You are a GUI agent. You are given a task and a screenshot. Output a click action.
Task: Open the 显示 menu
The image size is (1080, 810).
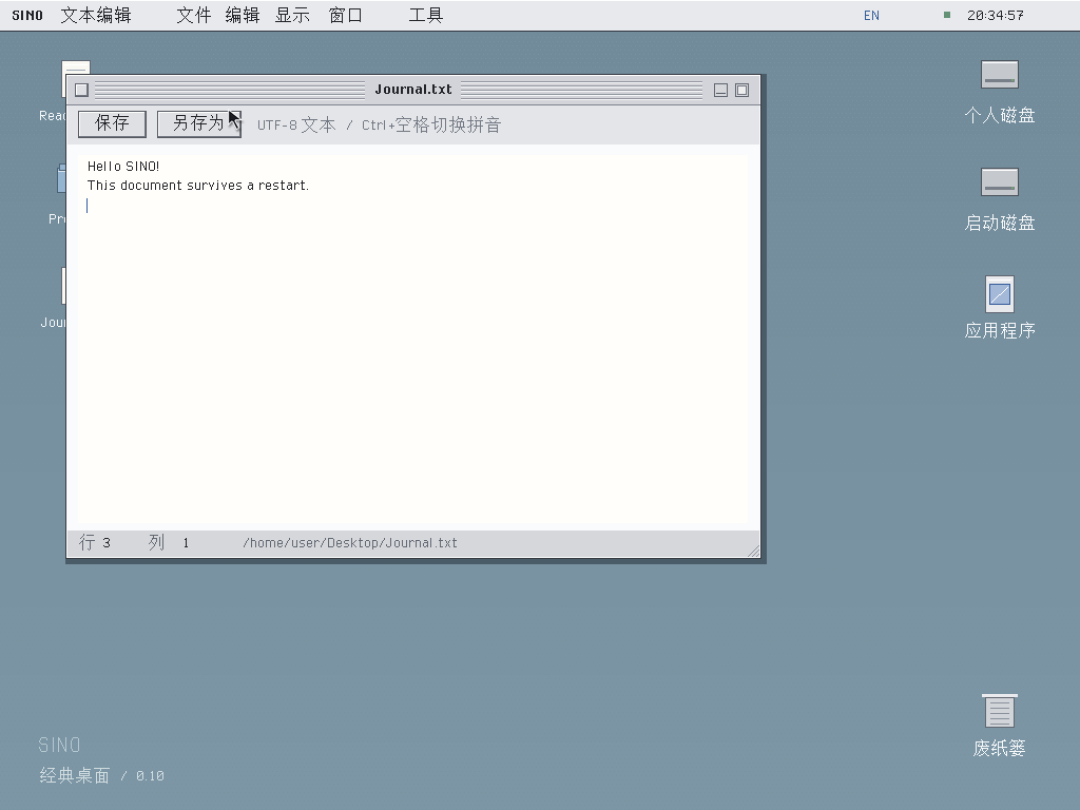(292, 15)
